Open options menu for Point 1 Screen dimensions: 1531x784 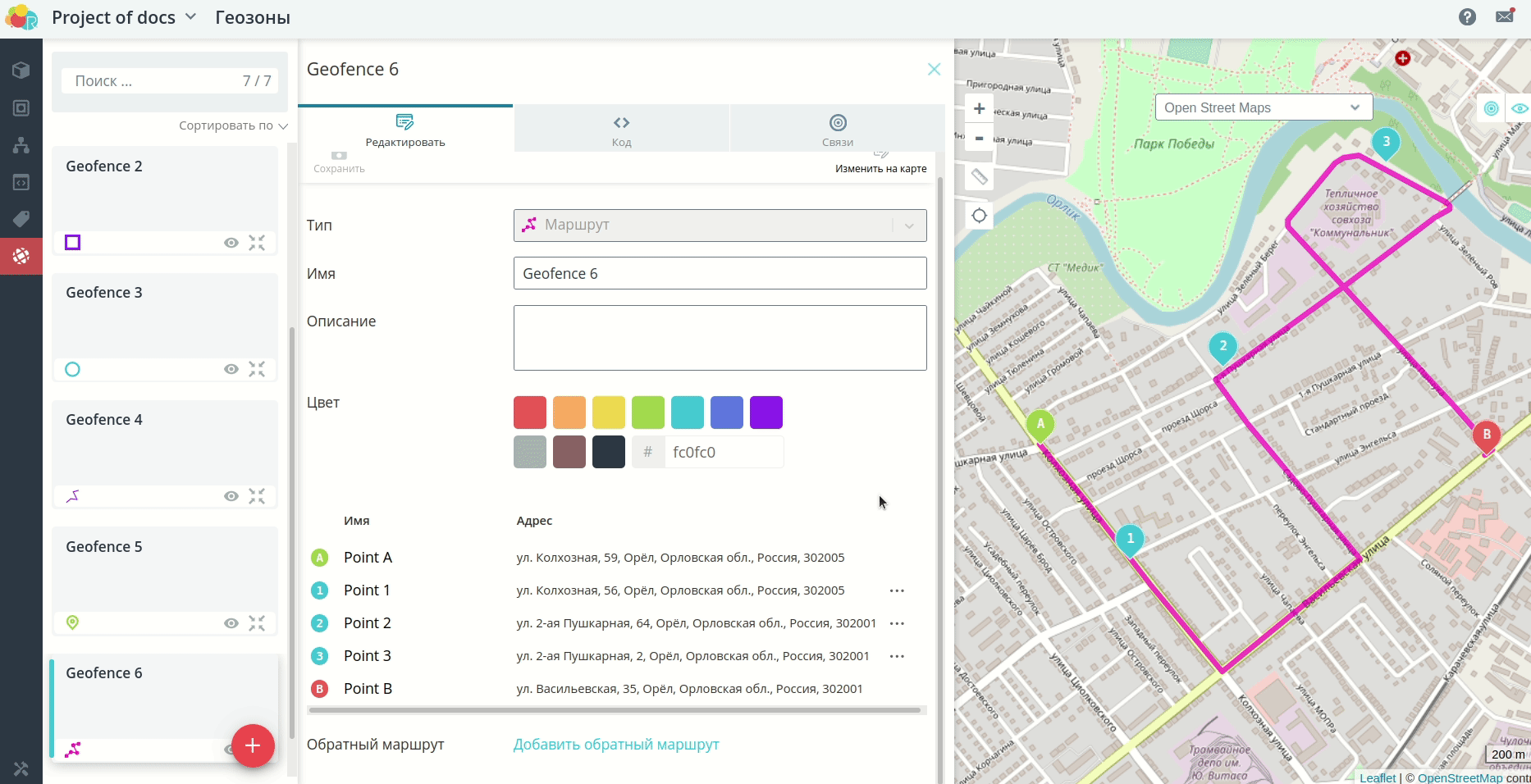pyautogui.click(x=897, y=590)
